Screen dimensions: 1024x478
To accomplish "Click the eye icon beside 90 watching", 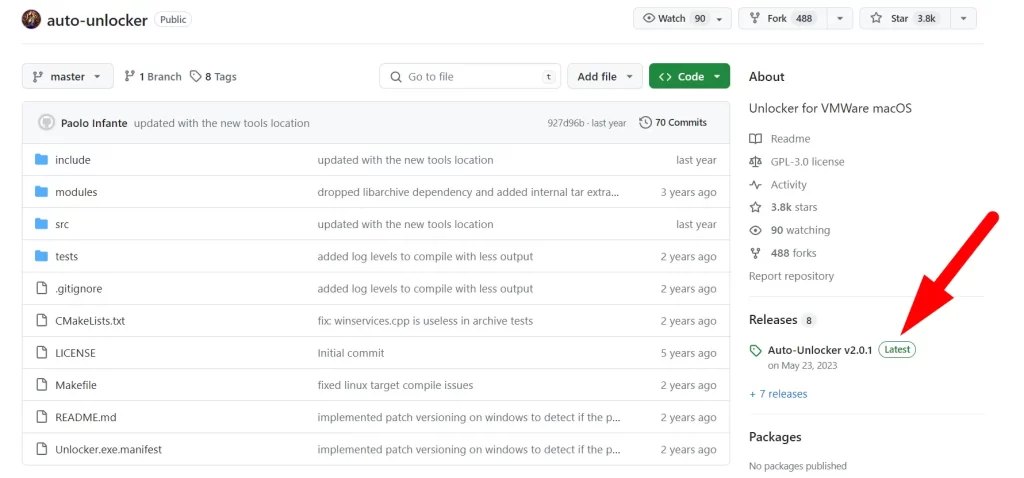I will tap(756, 230).
